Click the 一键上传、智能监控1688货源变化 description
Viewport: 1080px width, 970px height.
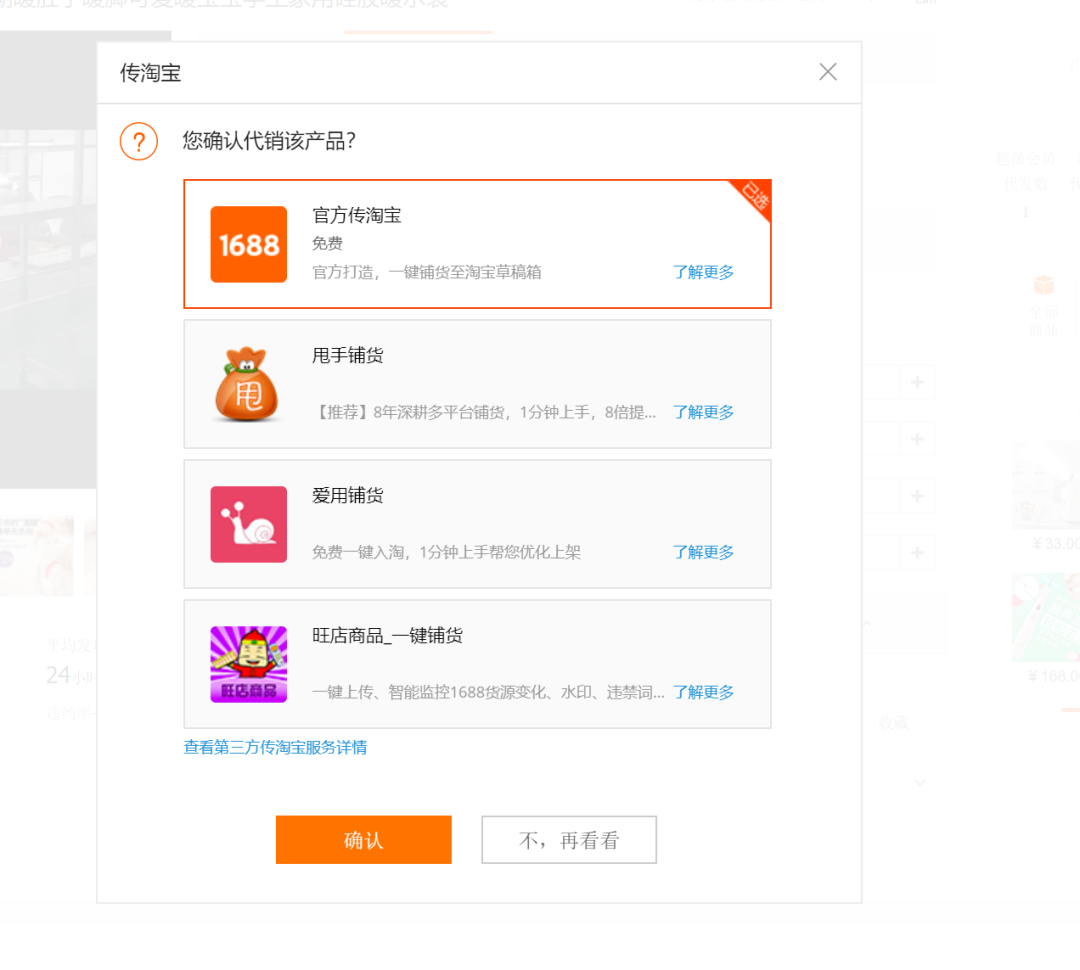(x=488, y=692)
